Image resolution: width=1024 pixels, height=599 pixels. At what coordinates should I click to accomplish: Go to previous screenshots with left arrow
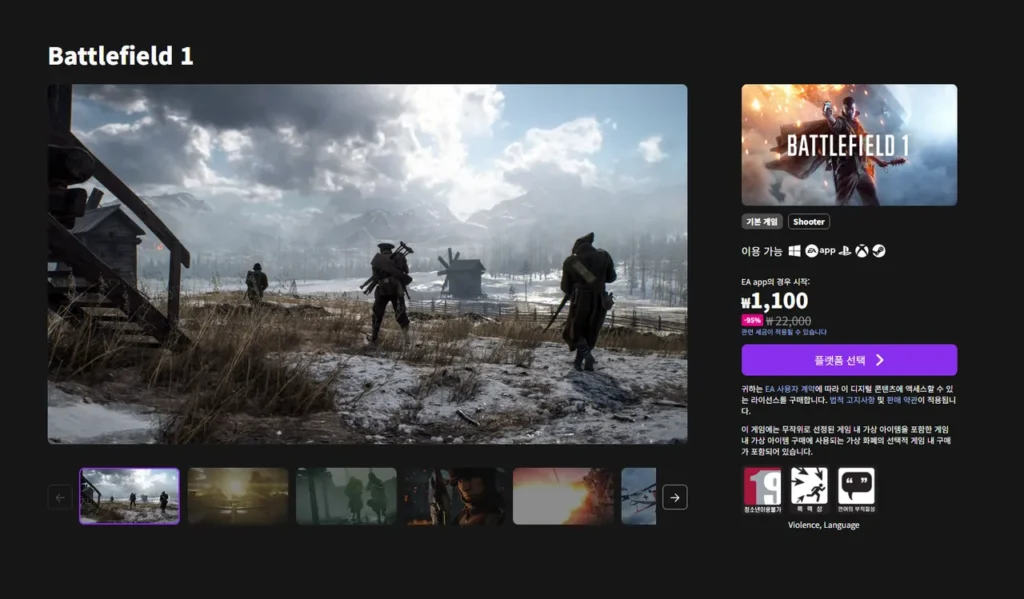click(60, 497)
